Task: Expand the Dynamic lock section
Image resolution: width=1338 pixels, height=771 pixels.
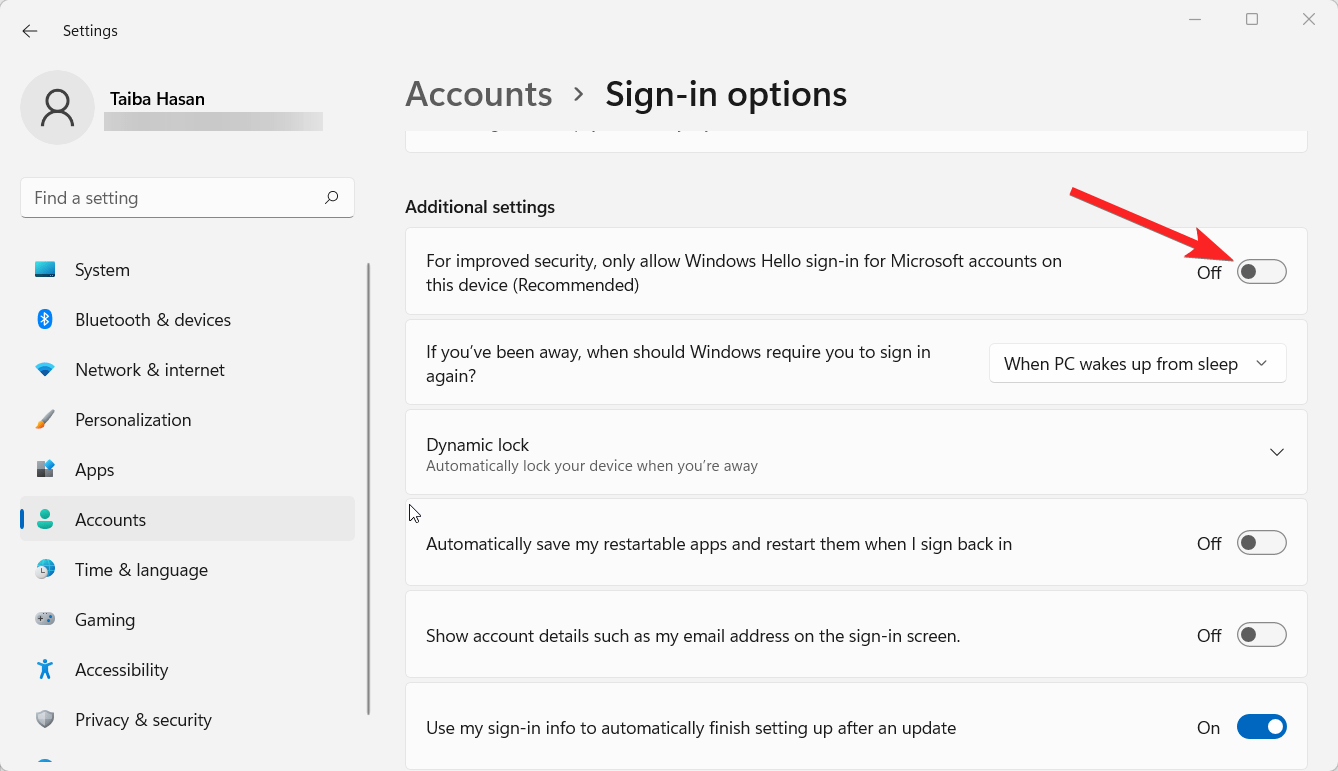Action: click(x=1276, y=452)
